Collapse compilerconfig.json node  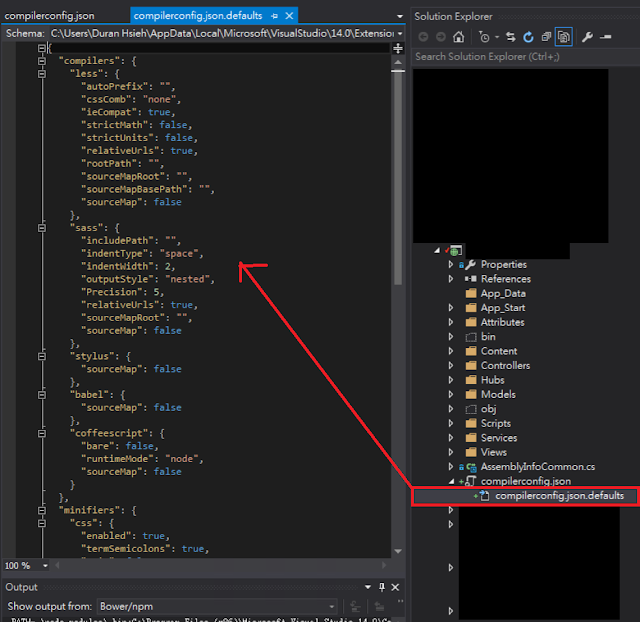(451, 482)
